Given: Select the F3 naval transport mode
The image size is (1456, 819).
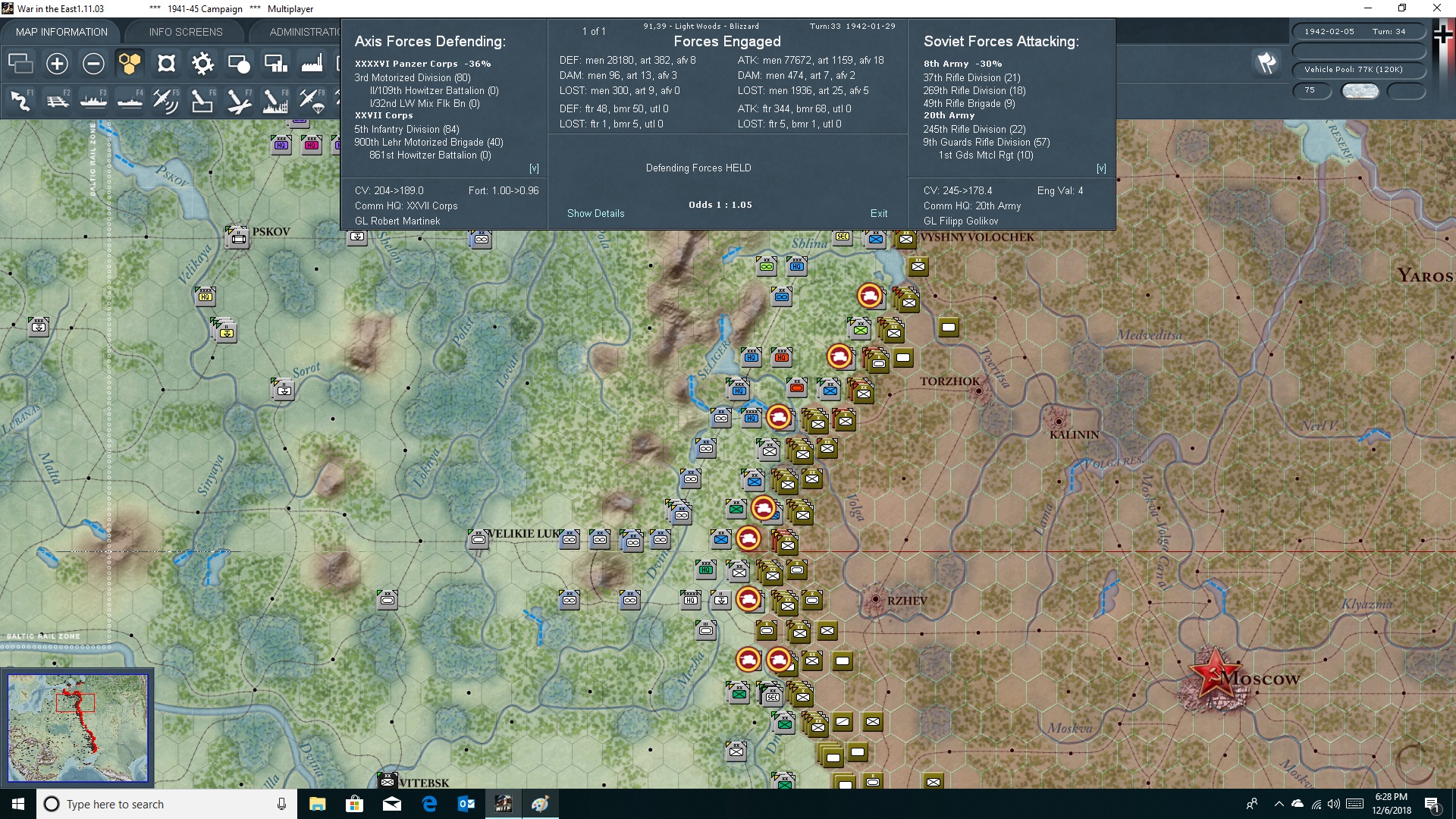Looking at the screenshot, I should tap(93, 100).
